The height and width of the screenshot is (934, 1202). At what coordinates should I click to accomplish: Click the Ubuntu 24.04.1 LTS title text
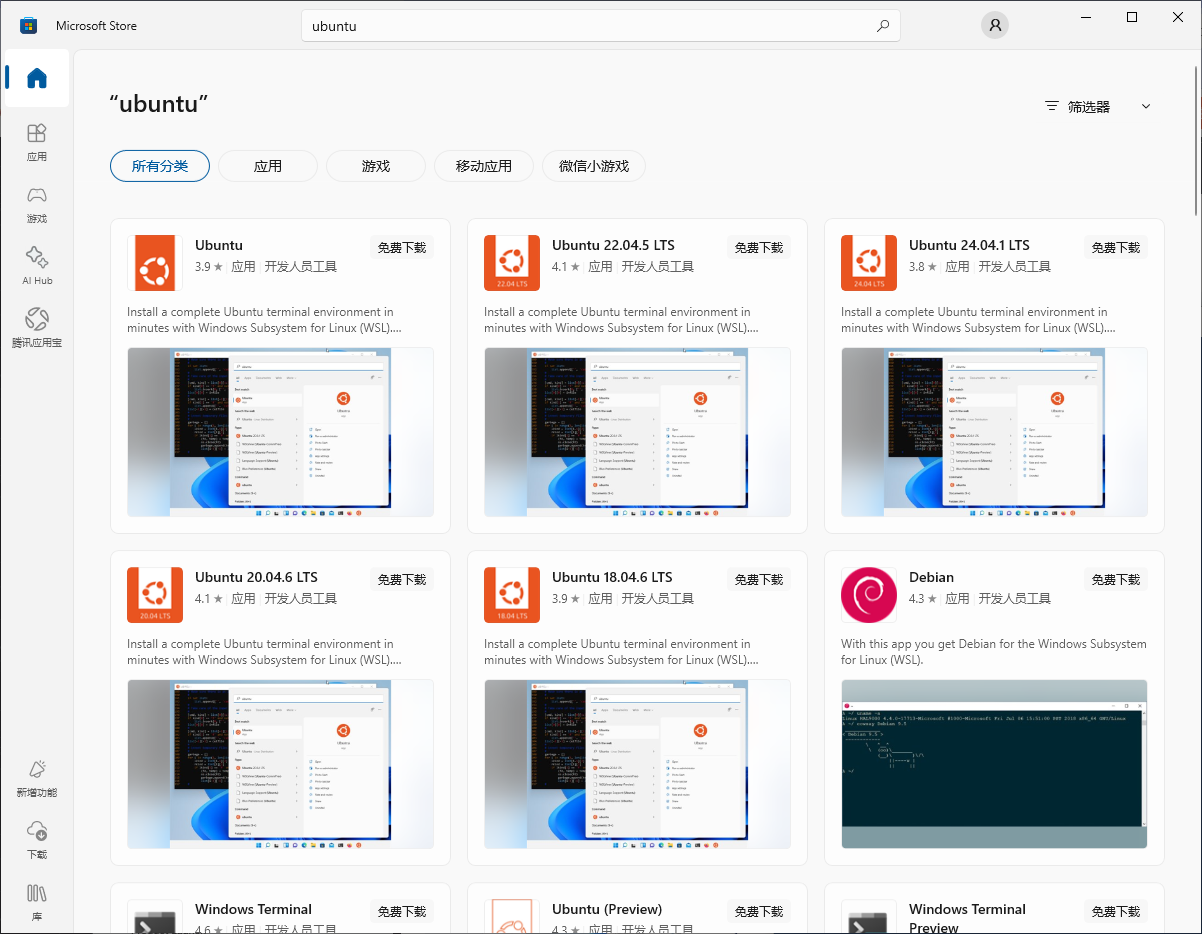coord(969,245)
